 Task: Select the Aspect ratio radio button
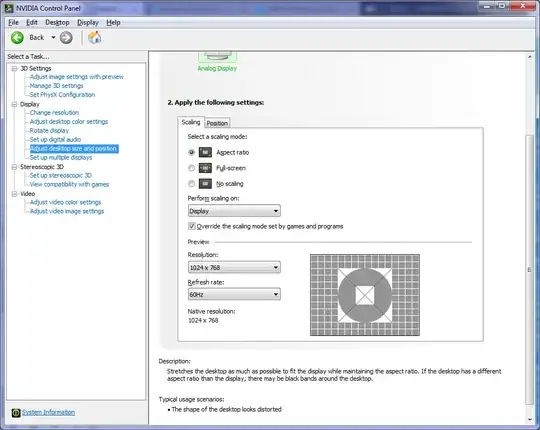pyautogui.click(x=191, y=152)
